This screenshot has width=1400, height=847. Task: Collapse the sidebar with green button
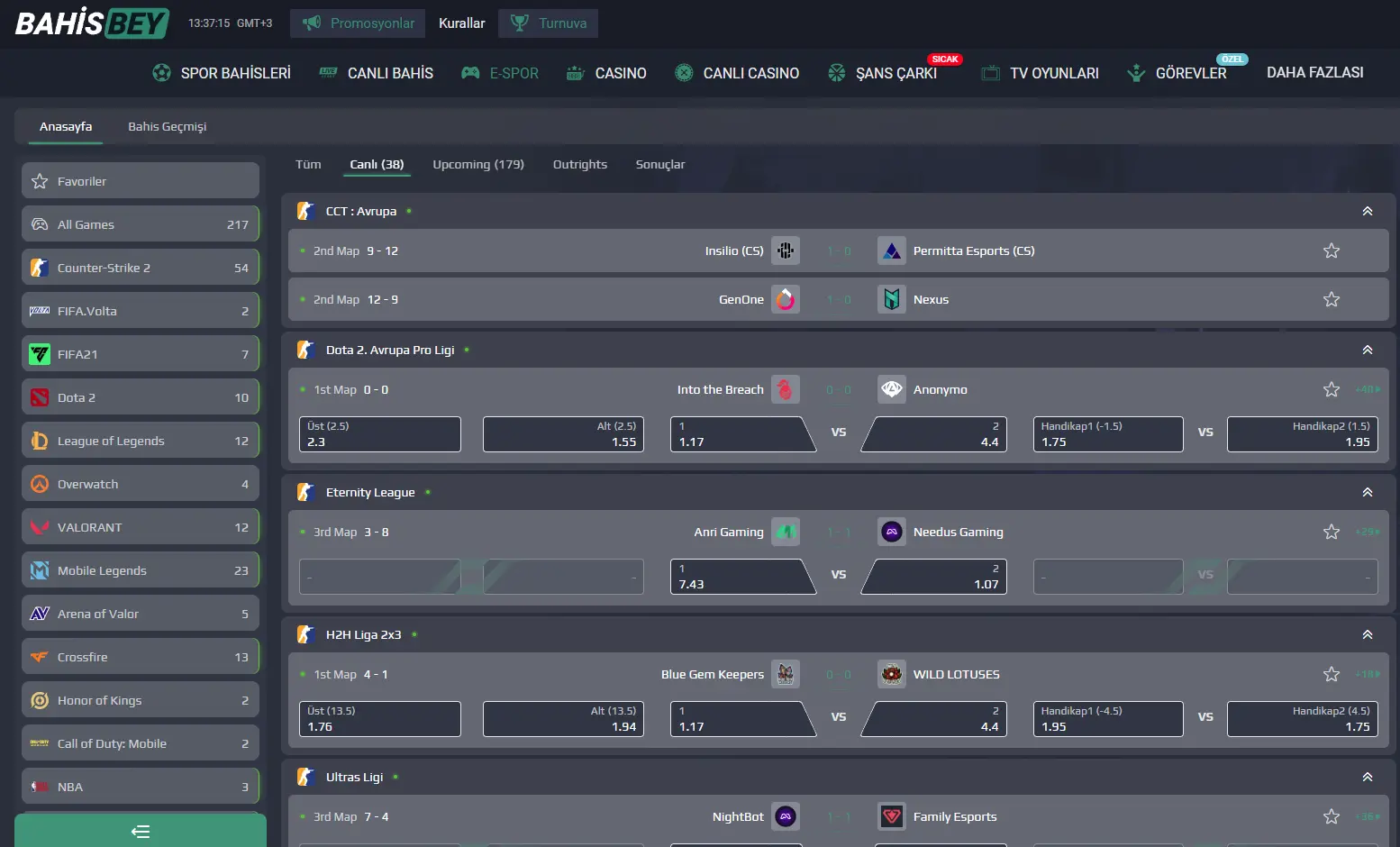coord(141,831)
